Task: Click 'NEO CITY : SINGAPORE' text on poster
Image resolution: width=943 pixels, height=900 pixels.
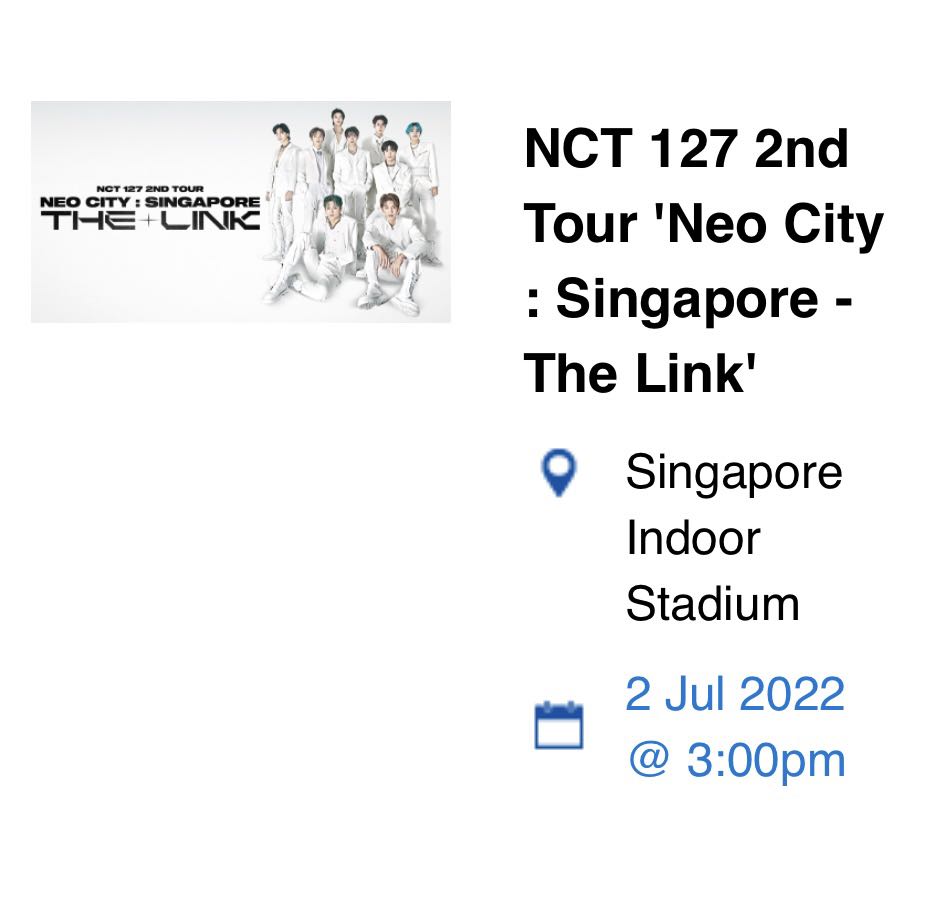Action: coord(150,200)
